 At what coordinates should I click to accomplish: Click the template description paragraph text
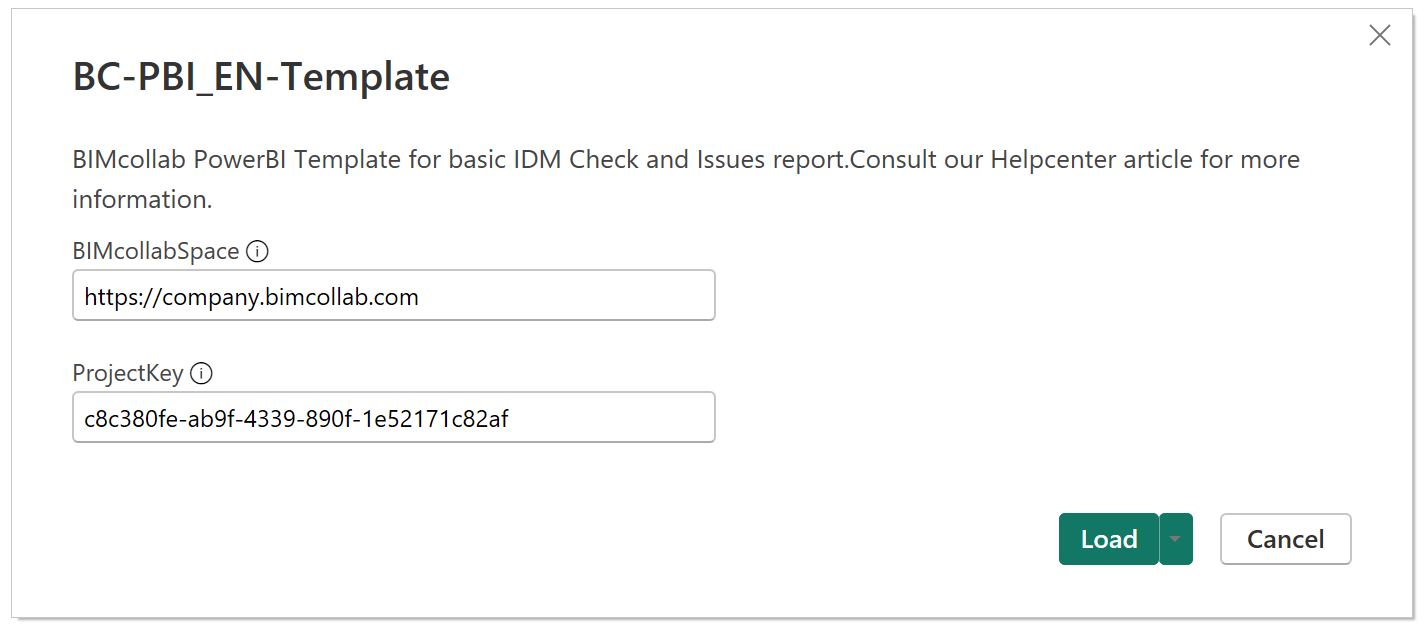click(686, 179)
